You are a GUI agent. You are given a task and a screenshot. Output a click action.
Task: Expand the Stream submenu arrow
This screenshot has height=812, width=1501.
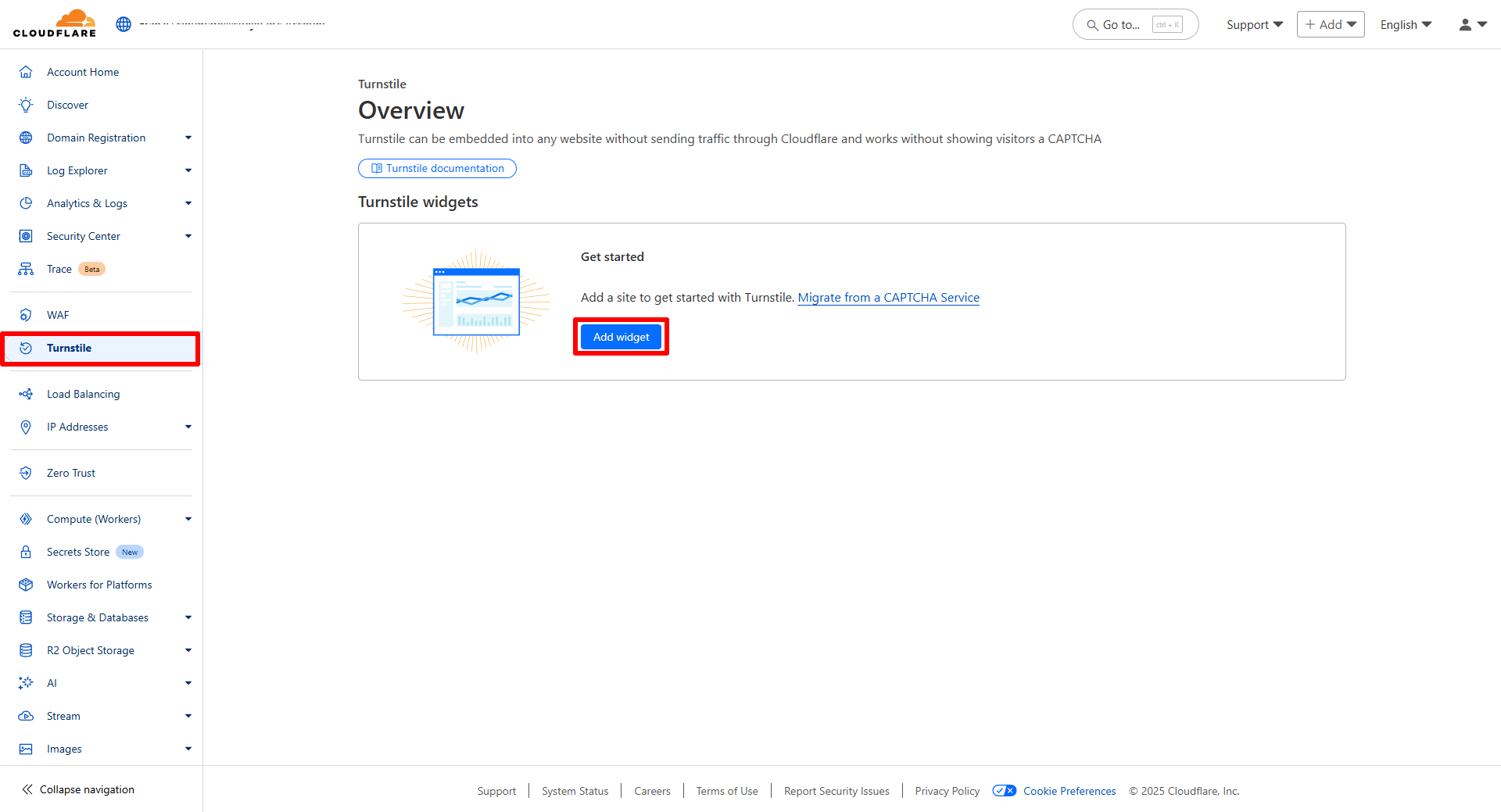(188, 716)
